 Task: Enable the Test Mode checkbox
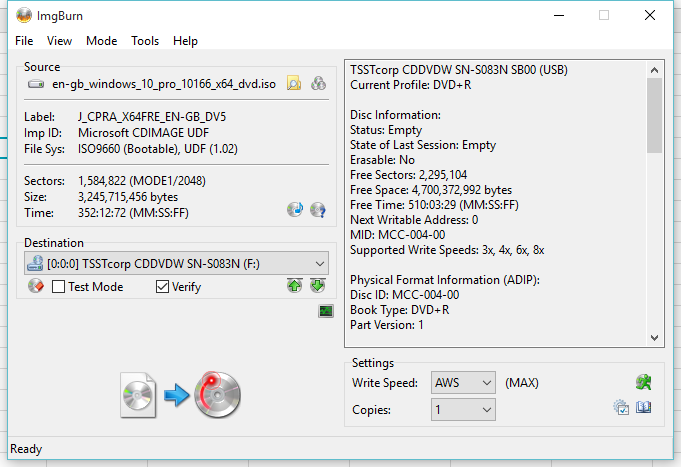point(58,287)
